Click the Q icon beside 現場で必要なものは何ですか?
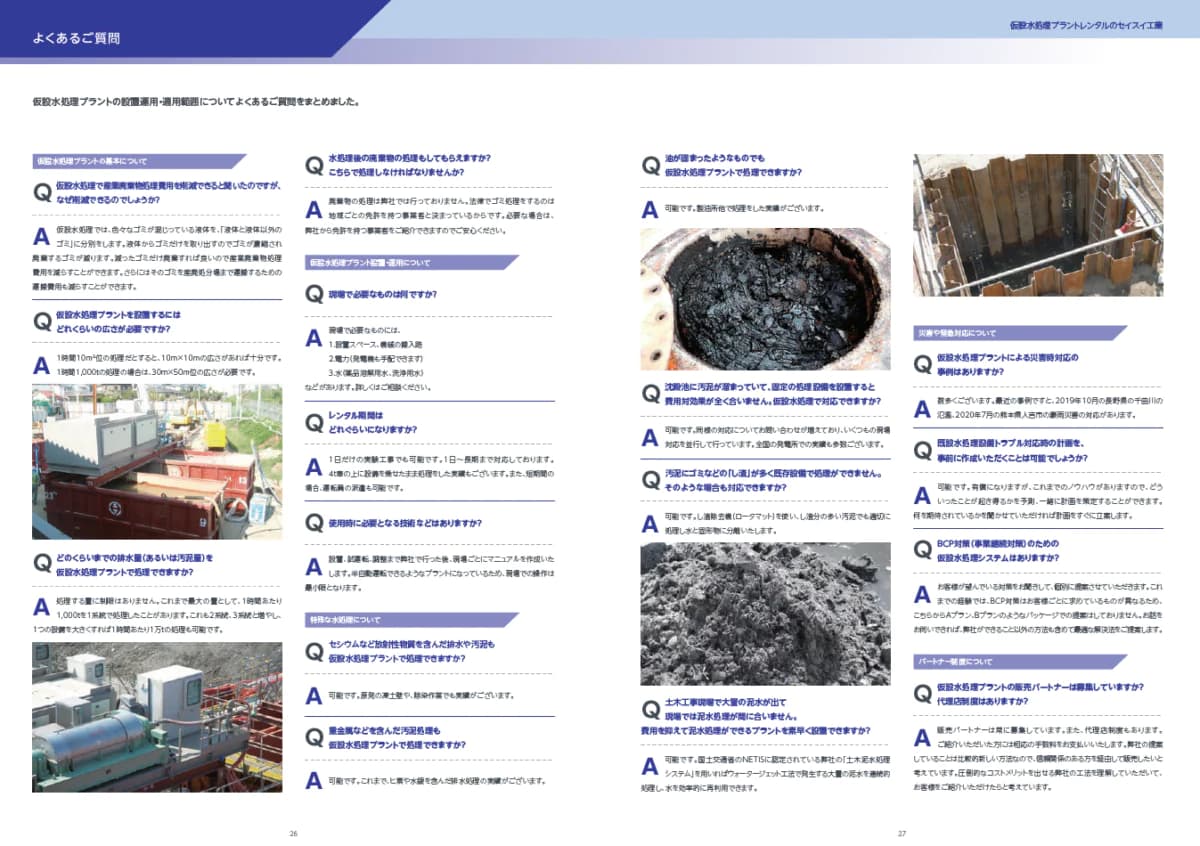This screenshot has height=846, width=1200. tap(314, 297)
